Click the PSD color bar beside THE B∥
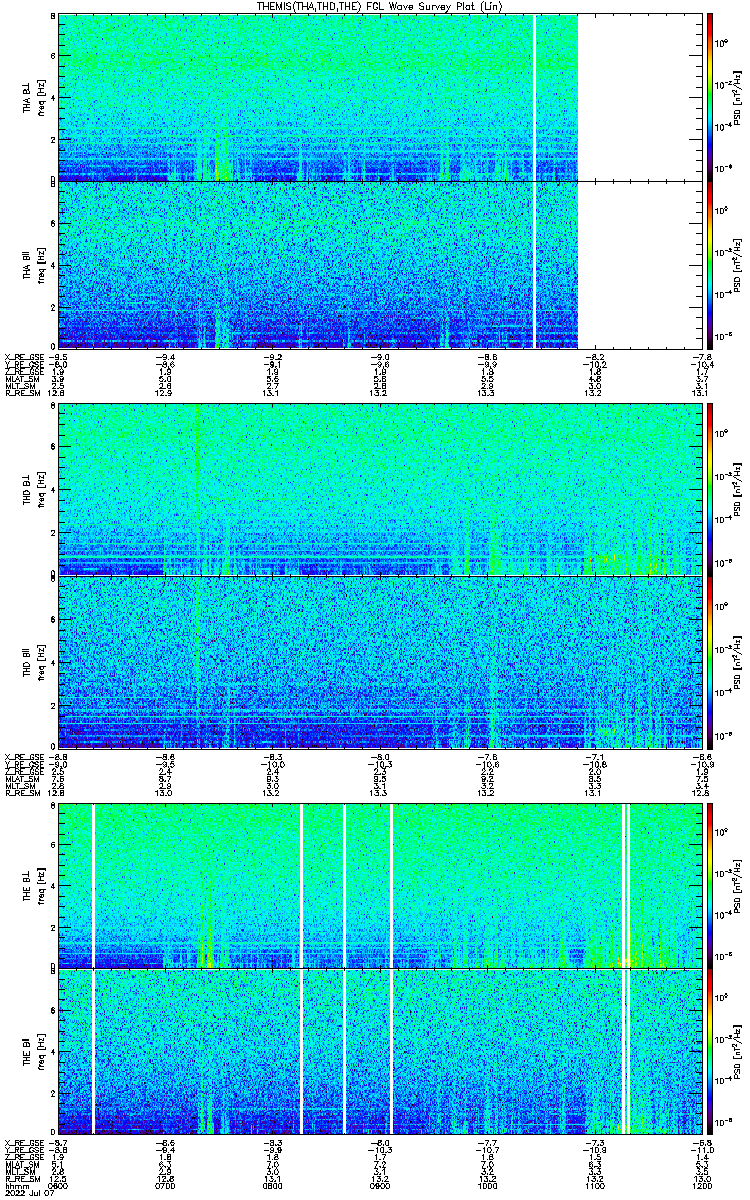The height and width of the screenshot is (1200, 750). 710,1053
